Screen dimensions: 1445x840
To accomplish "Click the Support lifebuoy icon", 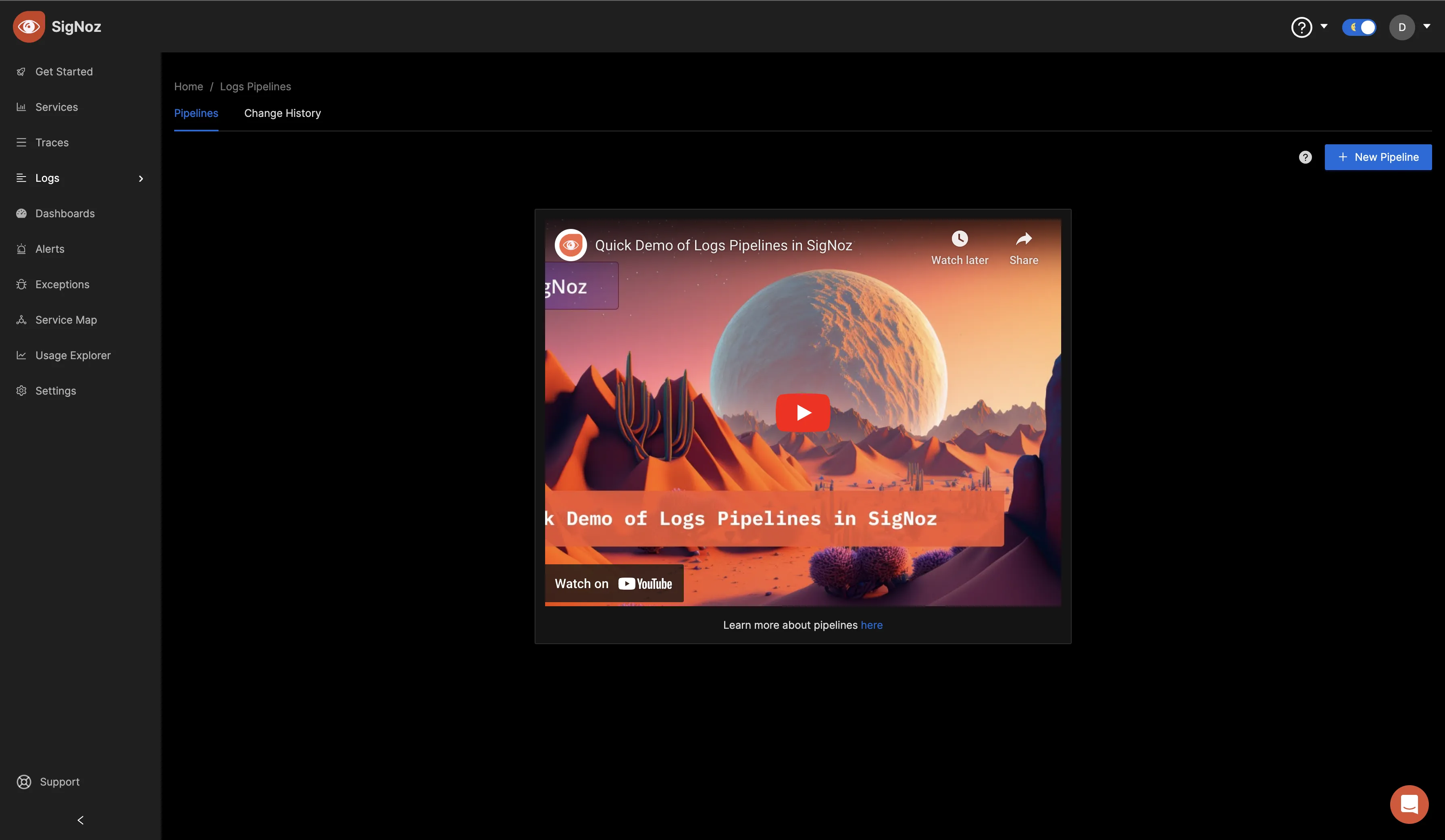I will (x=24, y=782).
